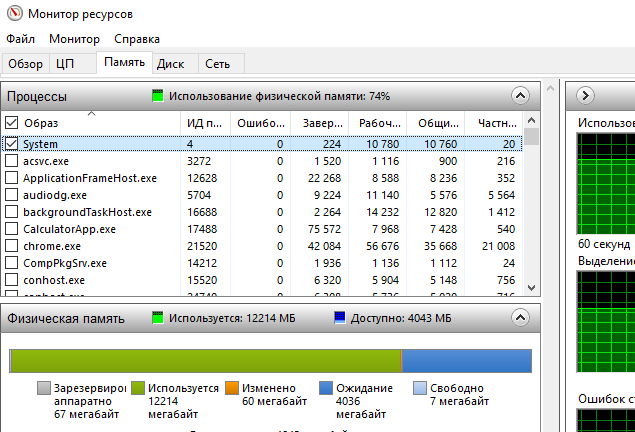
Task: Select the ApplicationFrameHost.exe process name
Action: pyautogui.click(x=89, y=178)
